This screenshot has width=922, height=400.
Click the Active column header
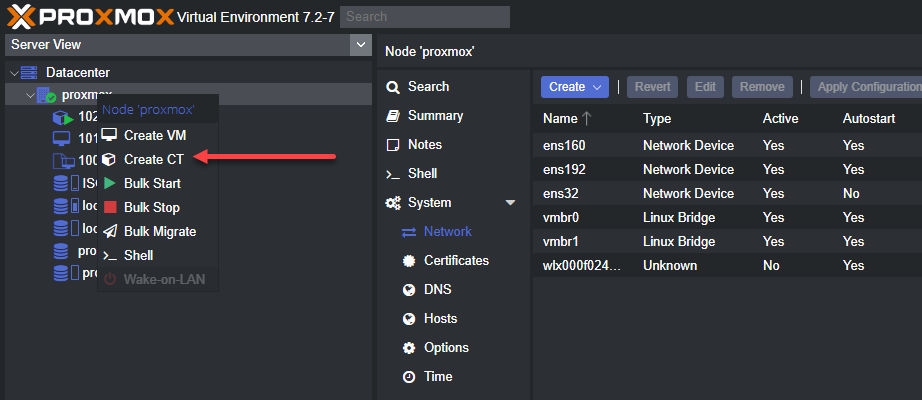(780, 118)
